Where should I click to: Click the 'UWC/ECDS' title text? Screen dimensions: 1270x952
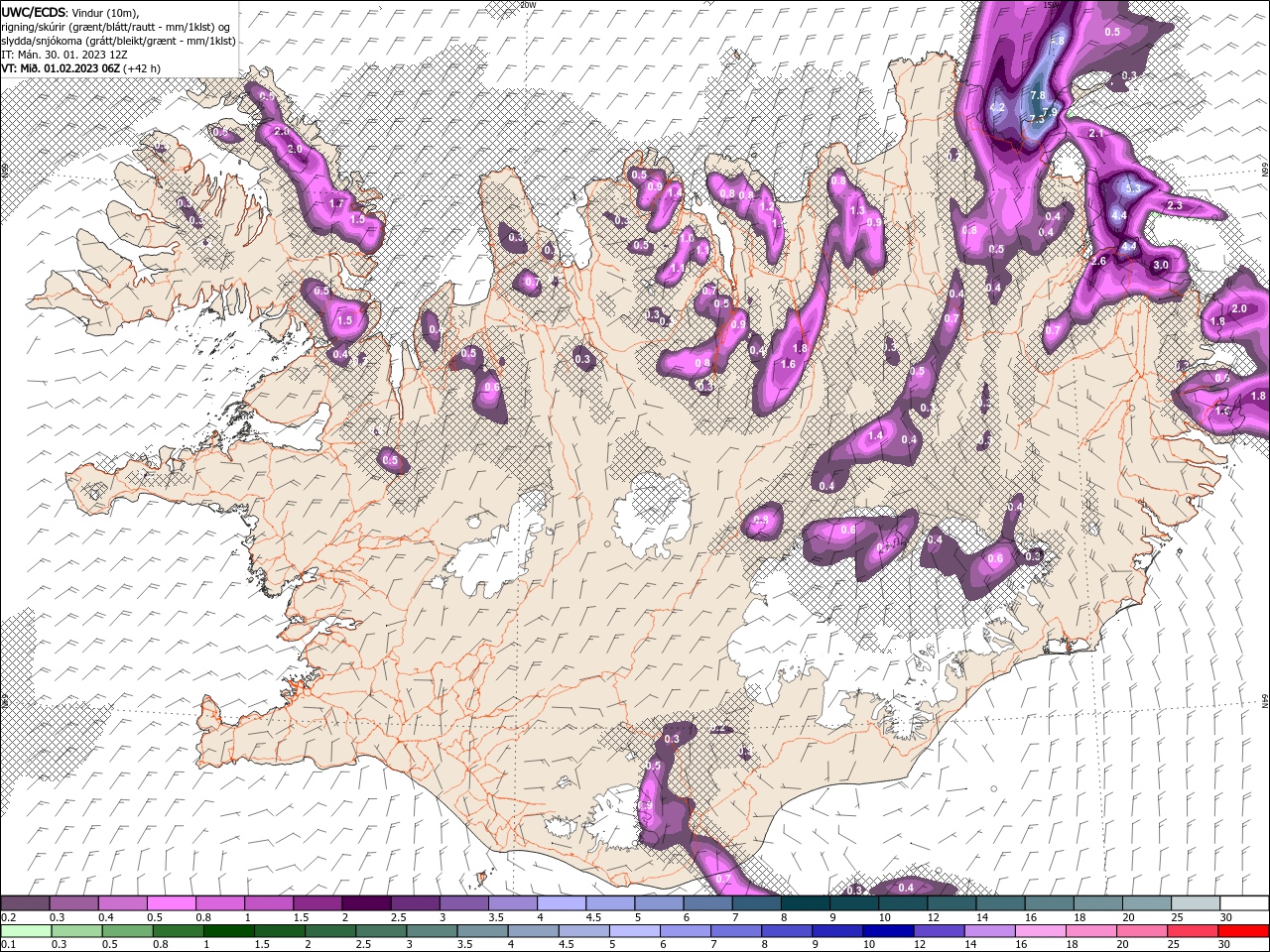pos(34,11)
